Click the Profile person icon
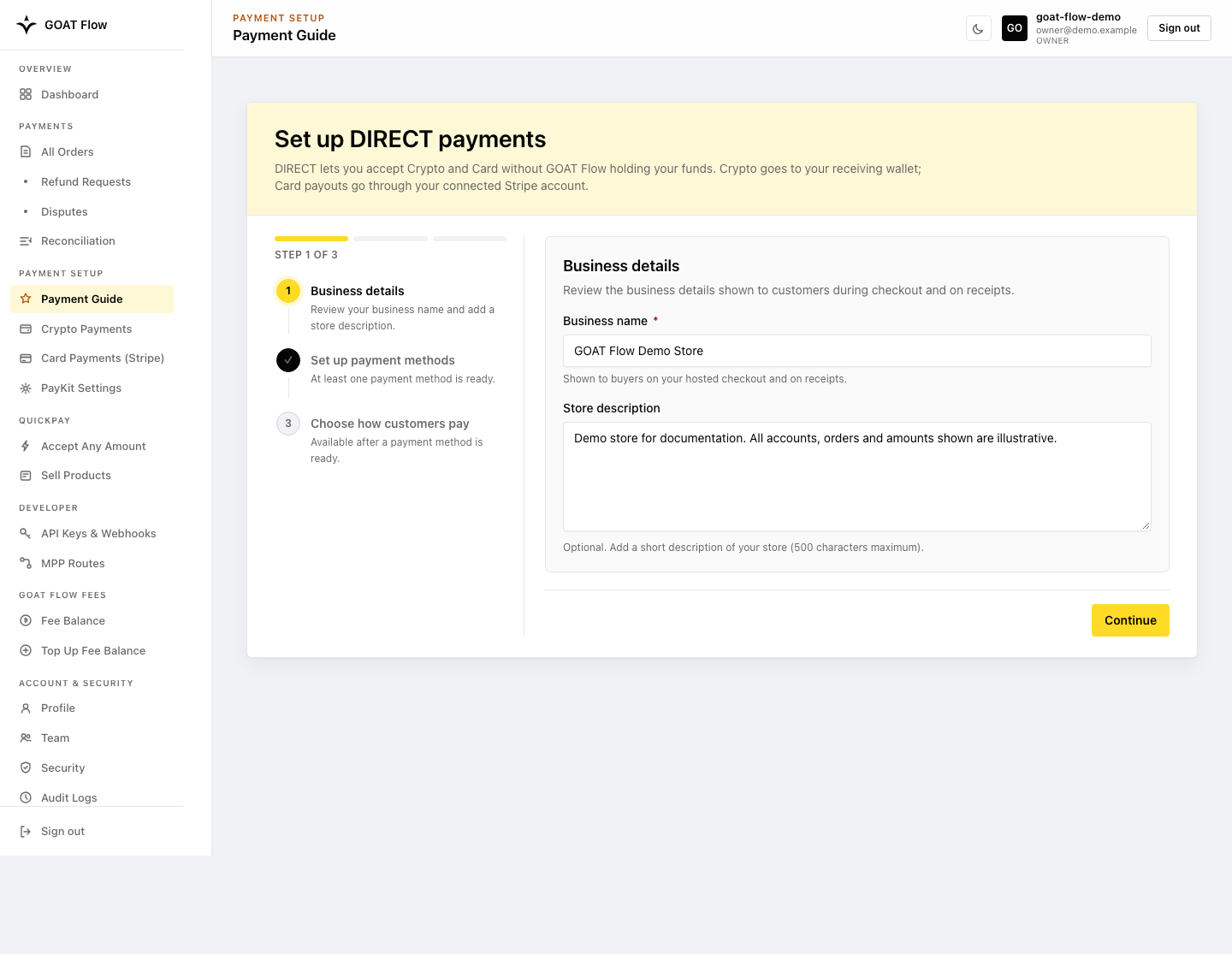Viewport: 1232px width, 954px height. click(x=26, y=708)
